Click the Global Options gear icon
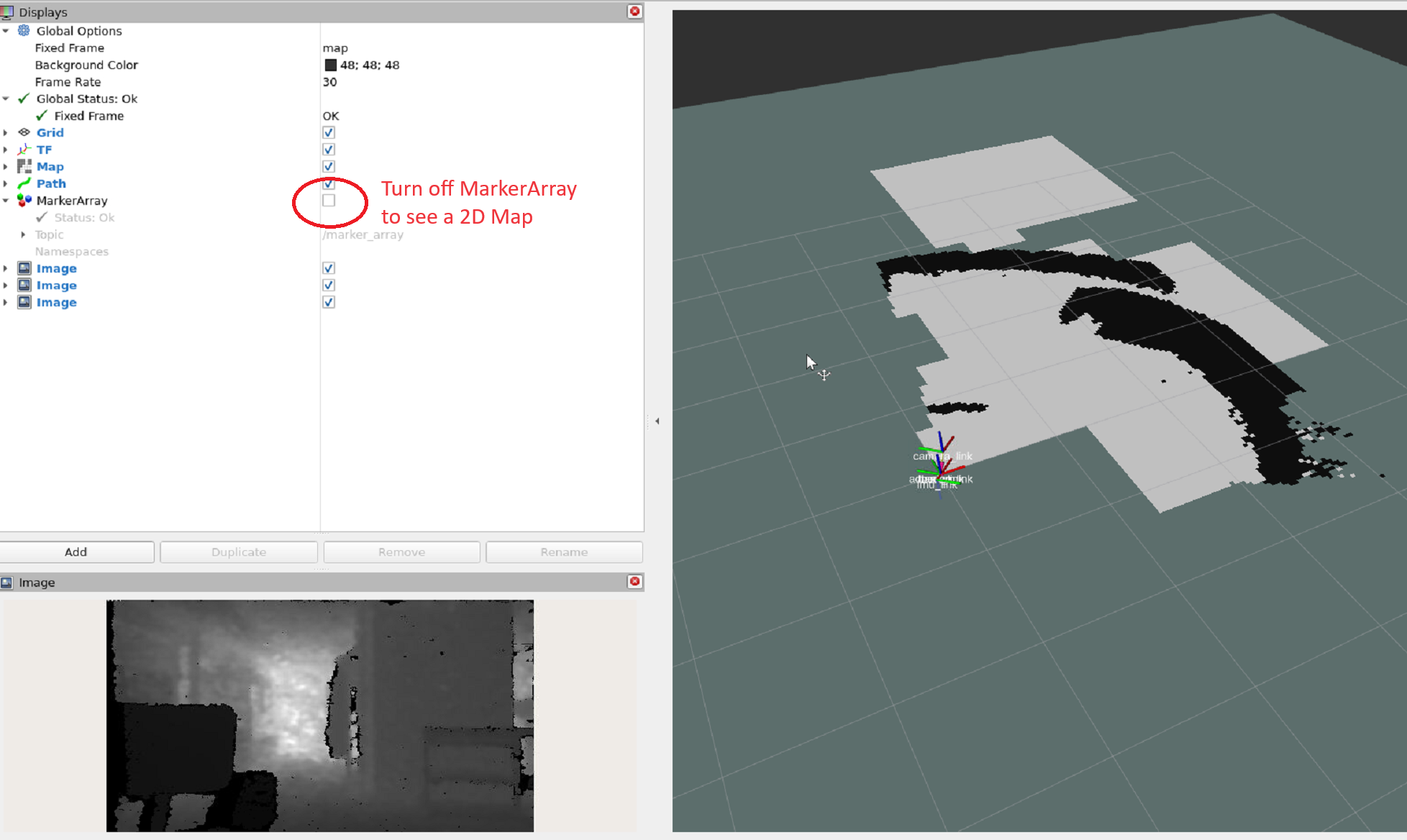This screenshot has height=840, width=1407. click(24, 30)
